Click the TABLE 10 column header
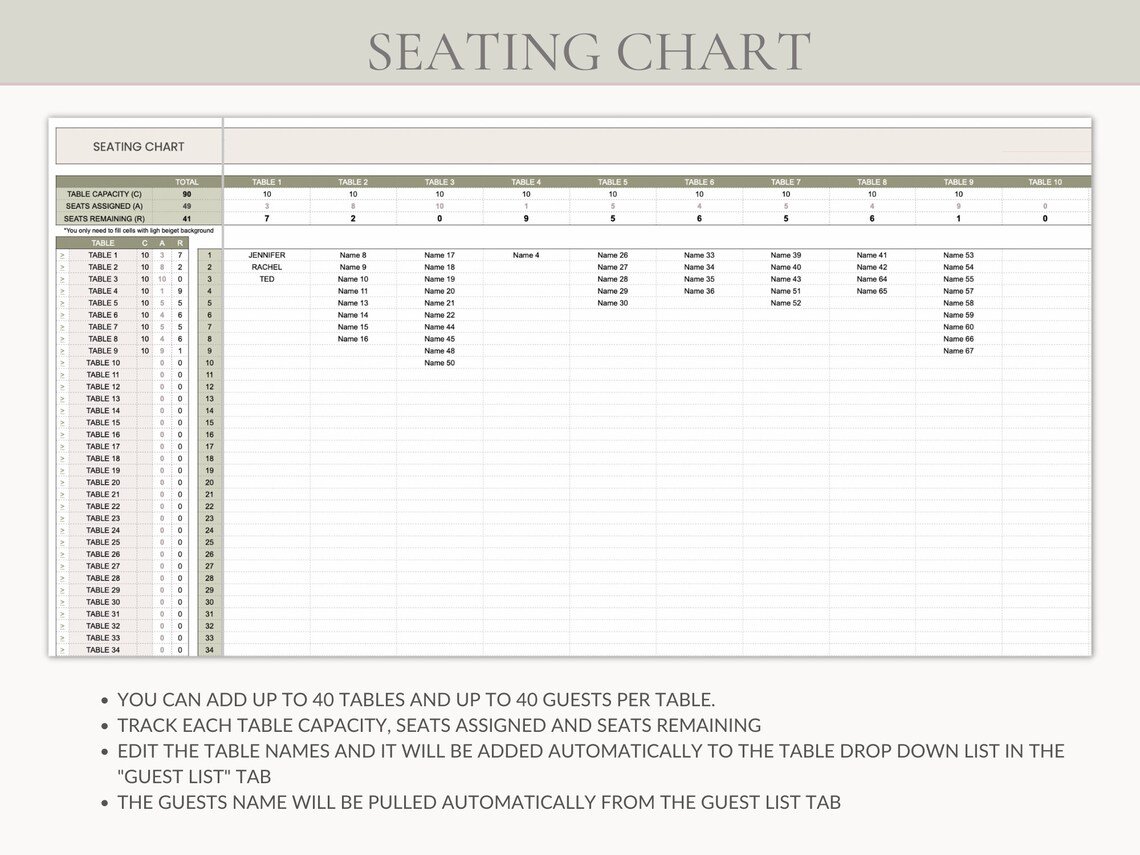Viewport: 1140px width, 855px height. [x=1045, y=182]
